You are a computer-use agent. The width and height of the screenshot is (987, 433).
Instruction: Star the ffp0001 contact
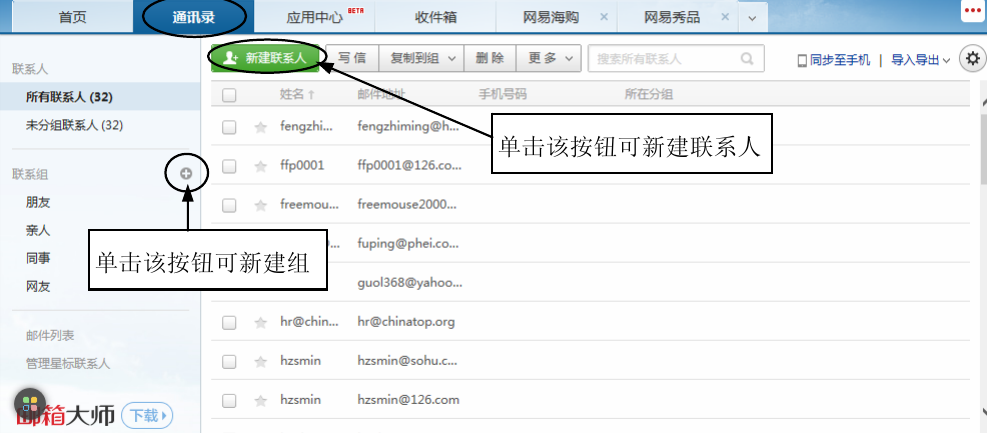click(260, 166)
